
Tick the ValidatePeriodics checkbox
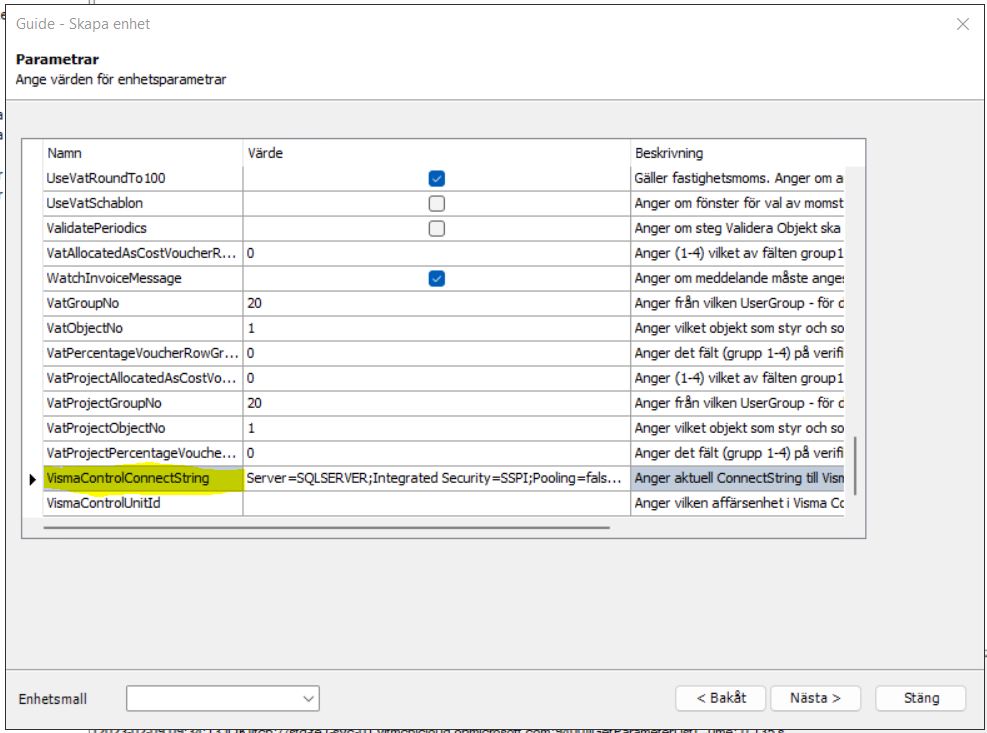[436, 229]
